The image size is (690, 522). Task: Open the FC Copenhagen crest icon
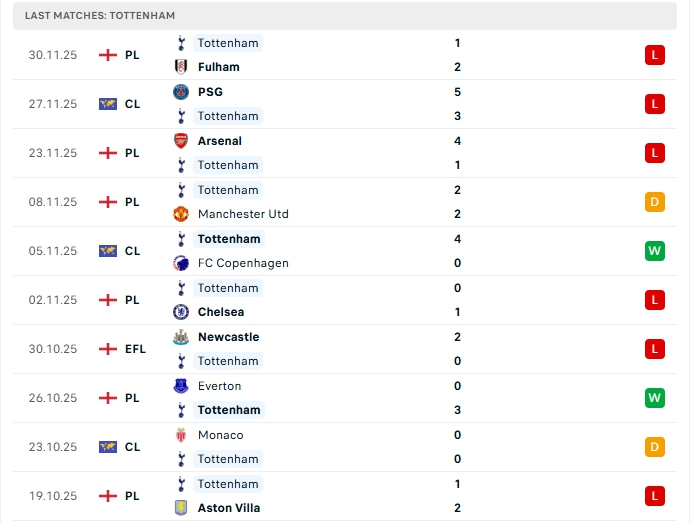(x=181, y=263)
